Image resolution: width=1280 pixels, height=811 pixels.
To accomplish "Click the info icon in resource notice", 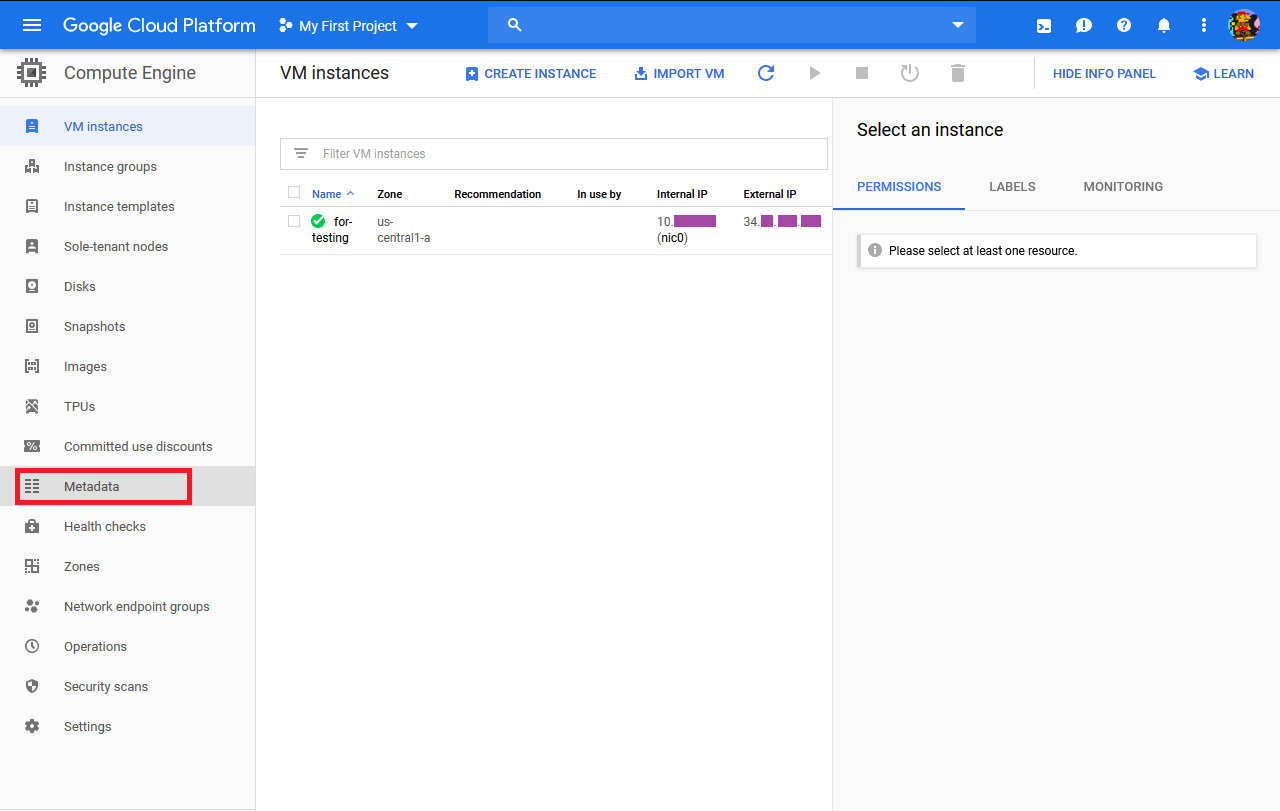I will [x=875, y=250].
